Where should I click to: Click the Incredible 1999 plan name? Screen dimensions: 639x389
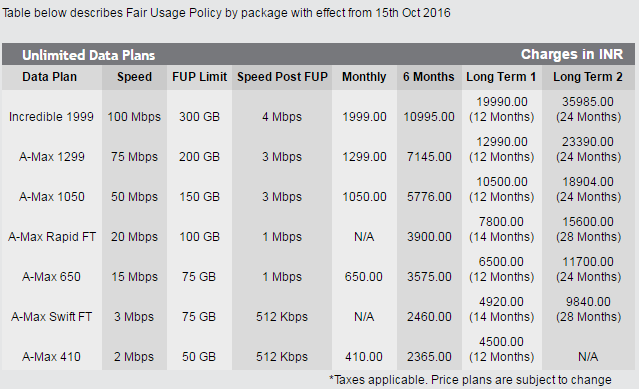tap(51, 117)
